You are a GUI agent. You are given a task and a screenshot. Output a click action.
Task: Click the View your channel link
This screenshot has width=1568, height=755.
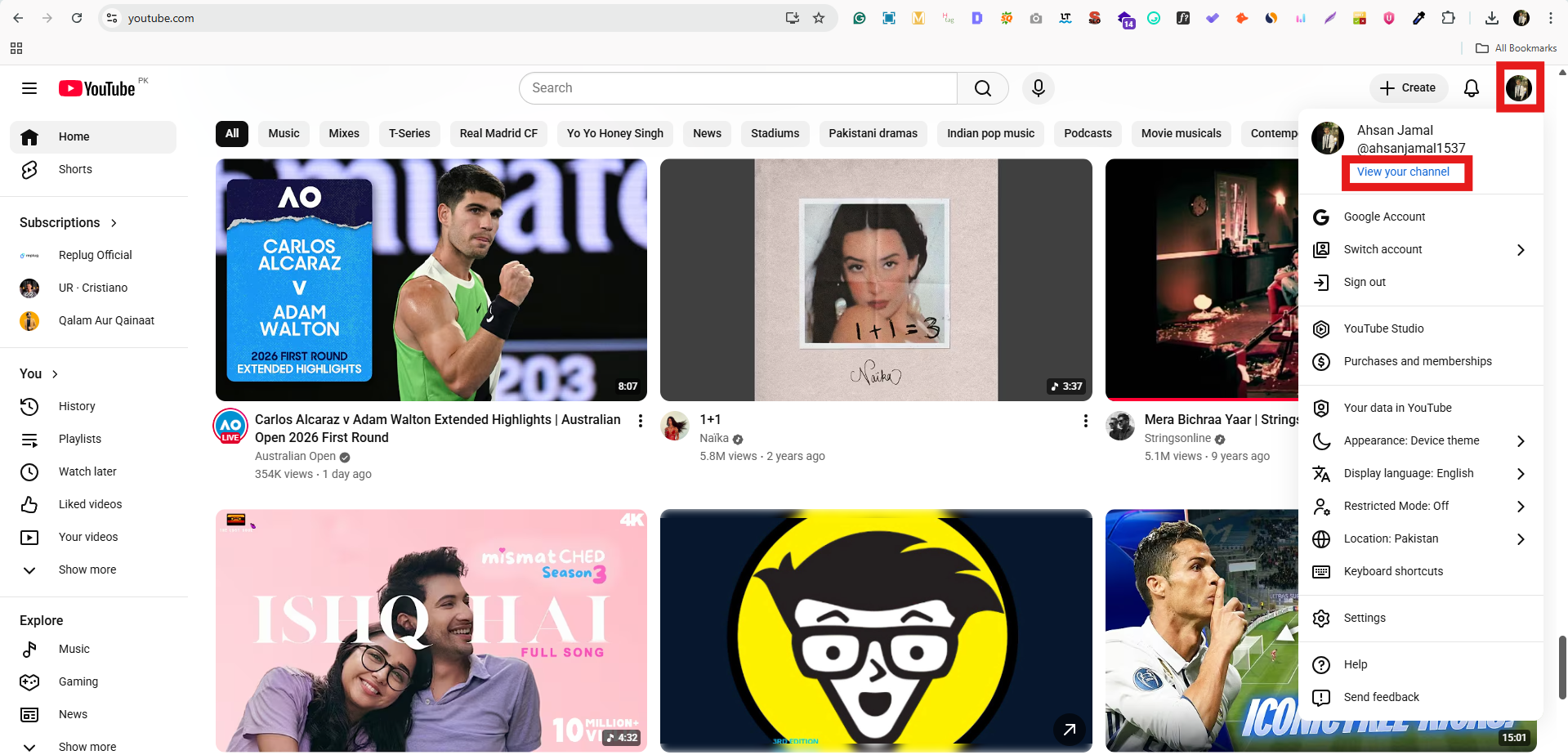pos(1404,172)
